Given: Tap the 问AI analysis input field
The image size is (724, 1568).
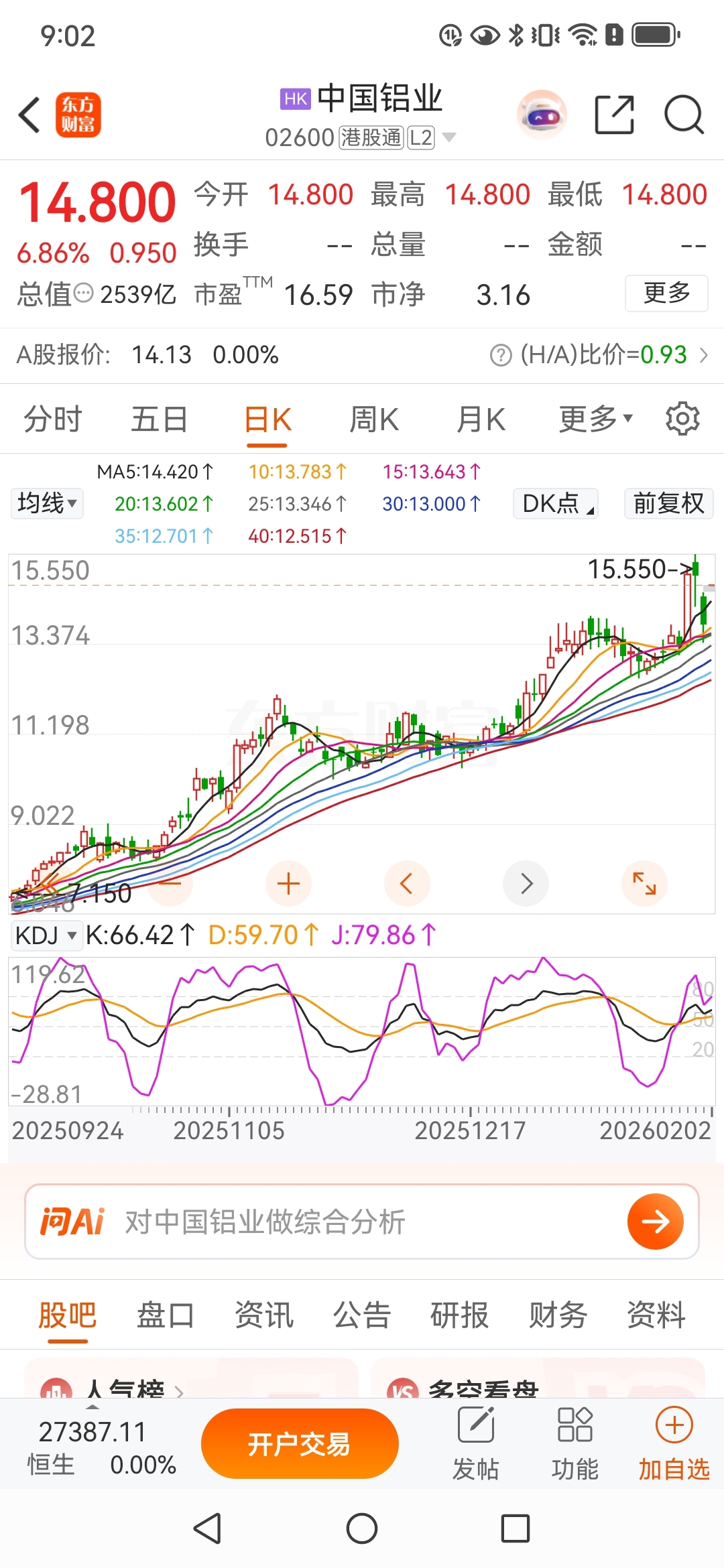Looking at the screenshot, I should tap(362, 1222).
